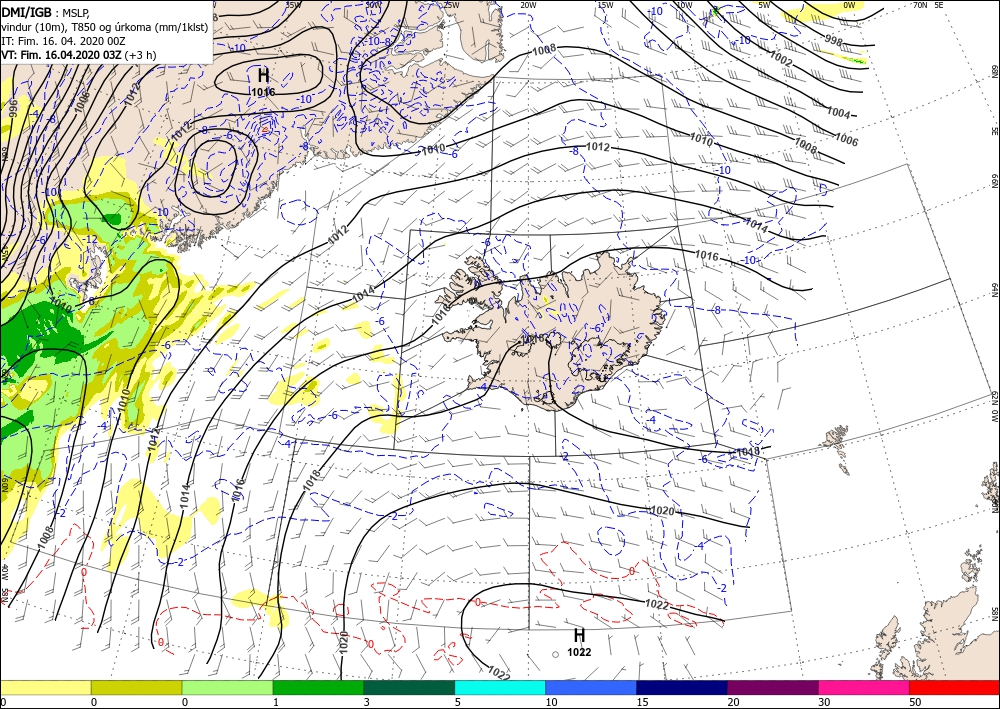The width and height of the screenshot is (1000, 709).
Task: Click the "20W" longitude label
Action: coord(527,5)
